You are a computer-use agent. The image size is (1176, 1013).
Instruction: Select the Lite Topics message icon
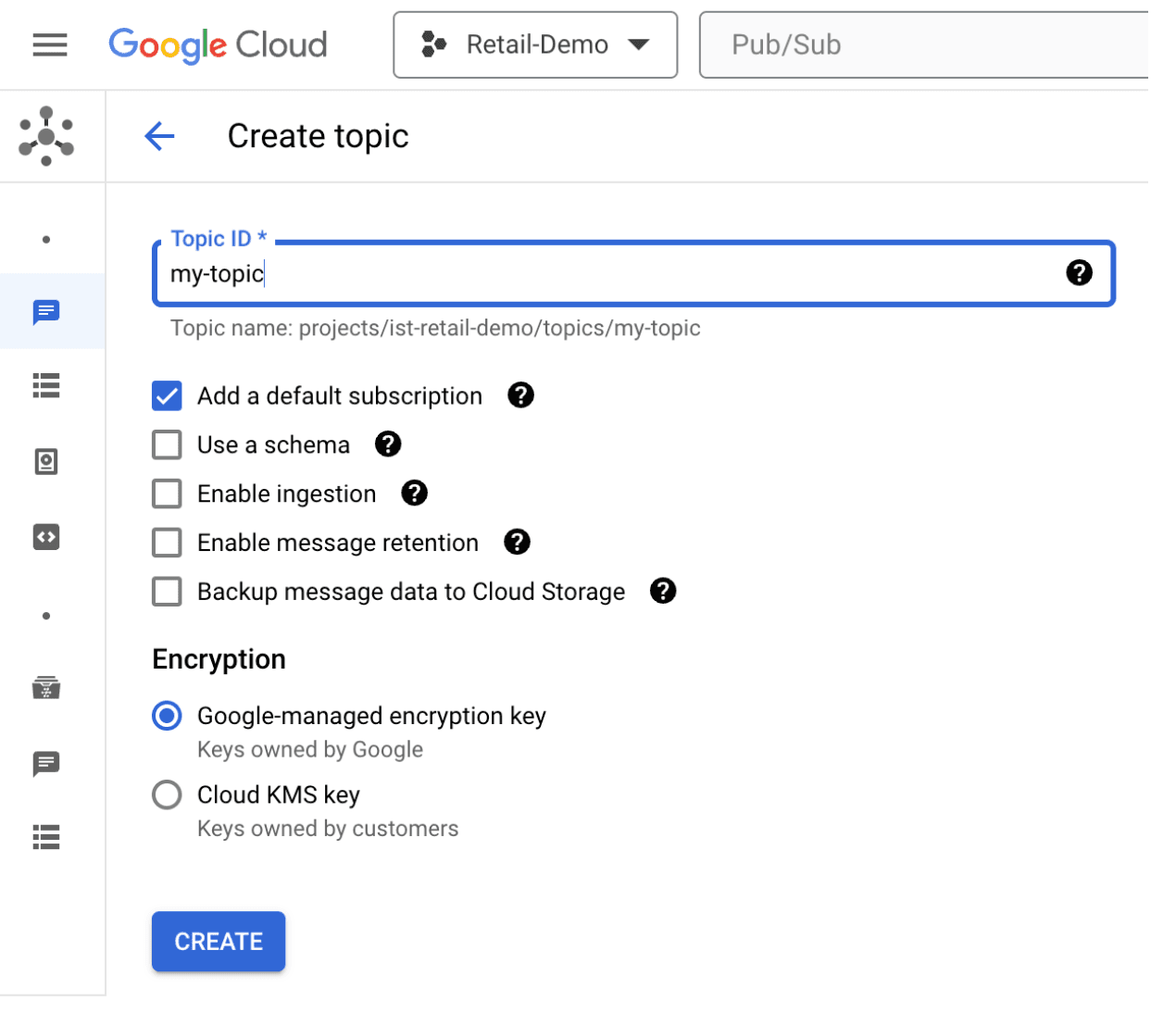click(x=46, y=764)
